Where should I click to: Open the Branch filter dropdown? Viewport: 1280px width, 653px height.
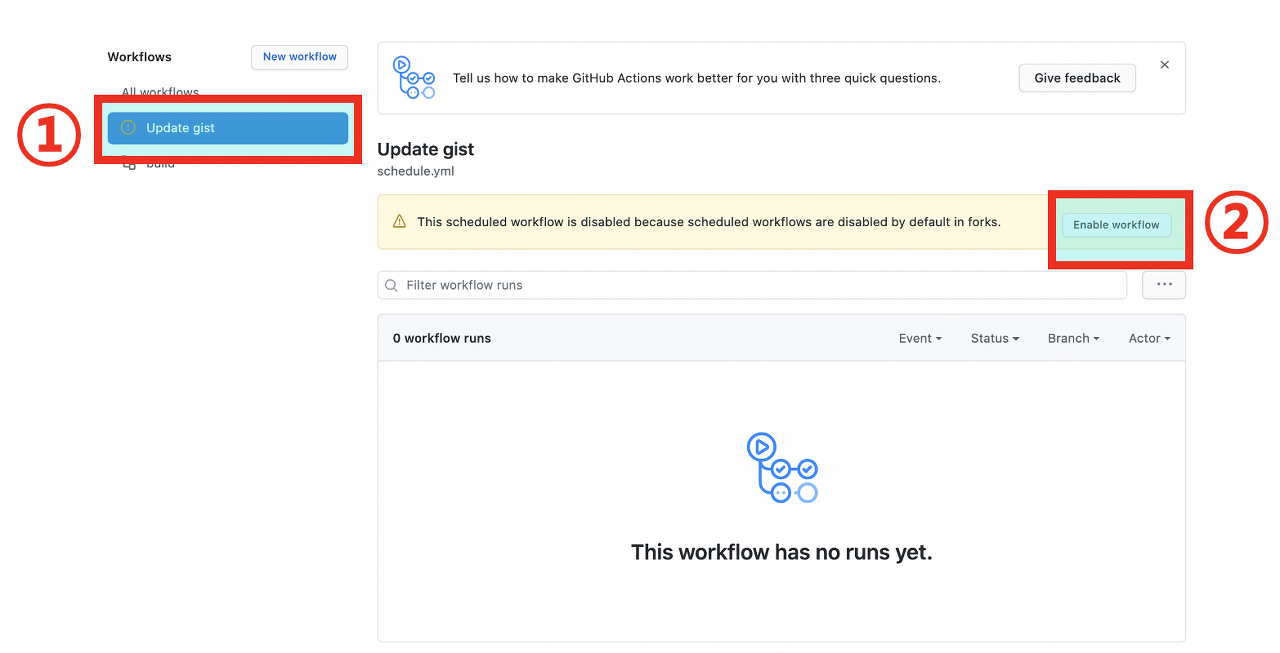point(1073,339)
